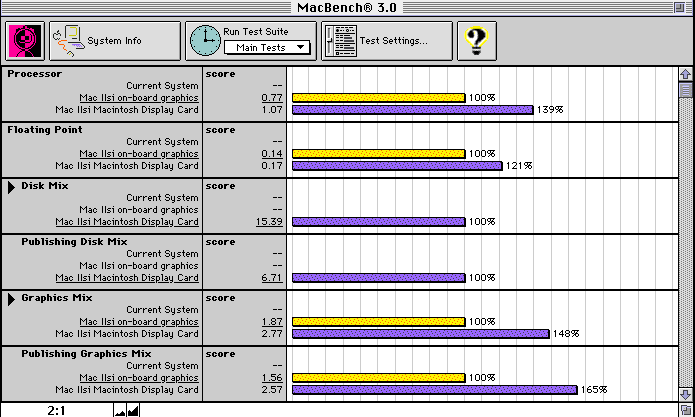Click the purple 165% Publishing Graphics bar
This screenshot has height=417, width=695.
[x=435, y=390]
